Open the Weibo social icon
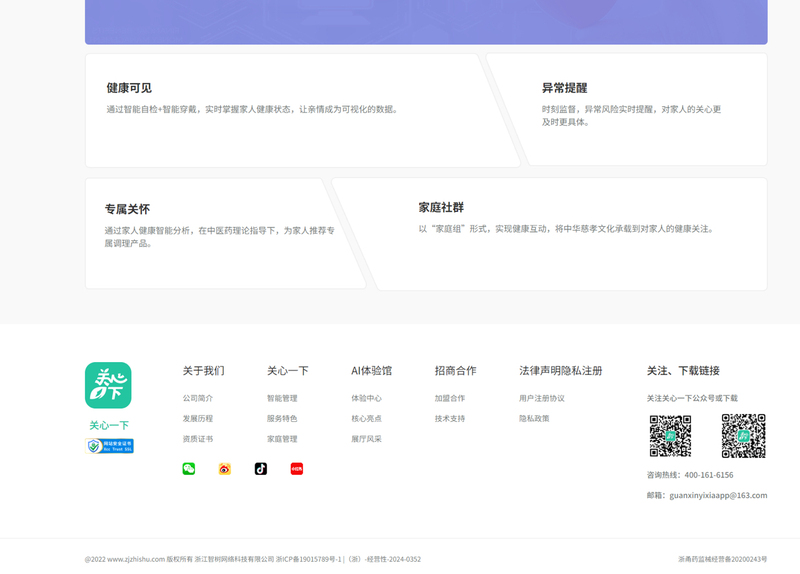 click(225, 469)
